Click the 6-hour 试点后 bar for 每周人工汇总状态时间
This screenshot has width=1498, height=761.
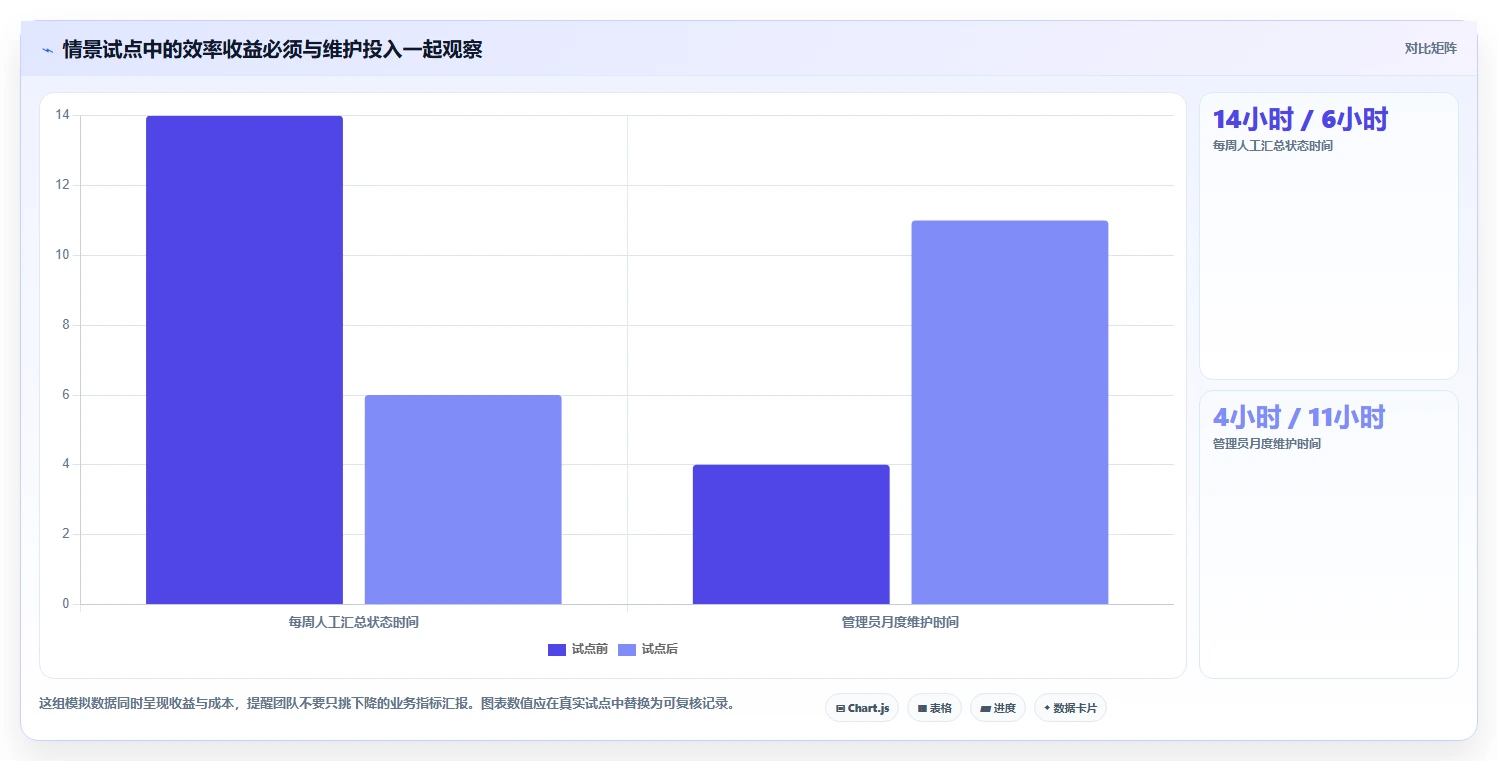(x=463, y=500)
